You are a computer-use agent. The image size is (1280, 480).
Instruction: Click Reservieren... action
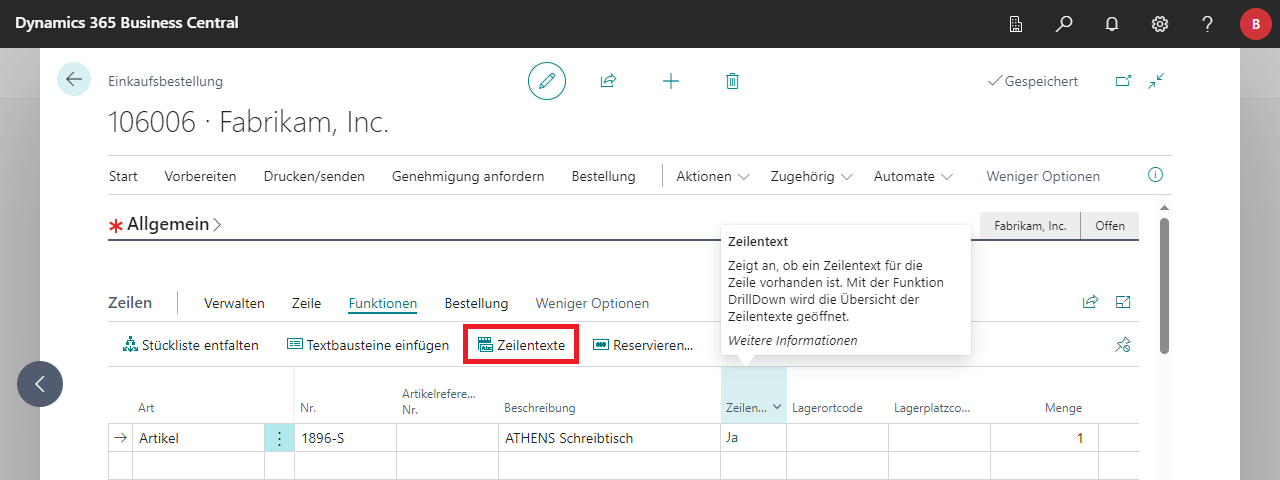643,345
